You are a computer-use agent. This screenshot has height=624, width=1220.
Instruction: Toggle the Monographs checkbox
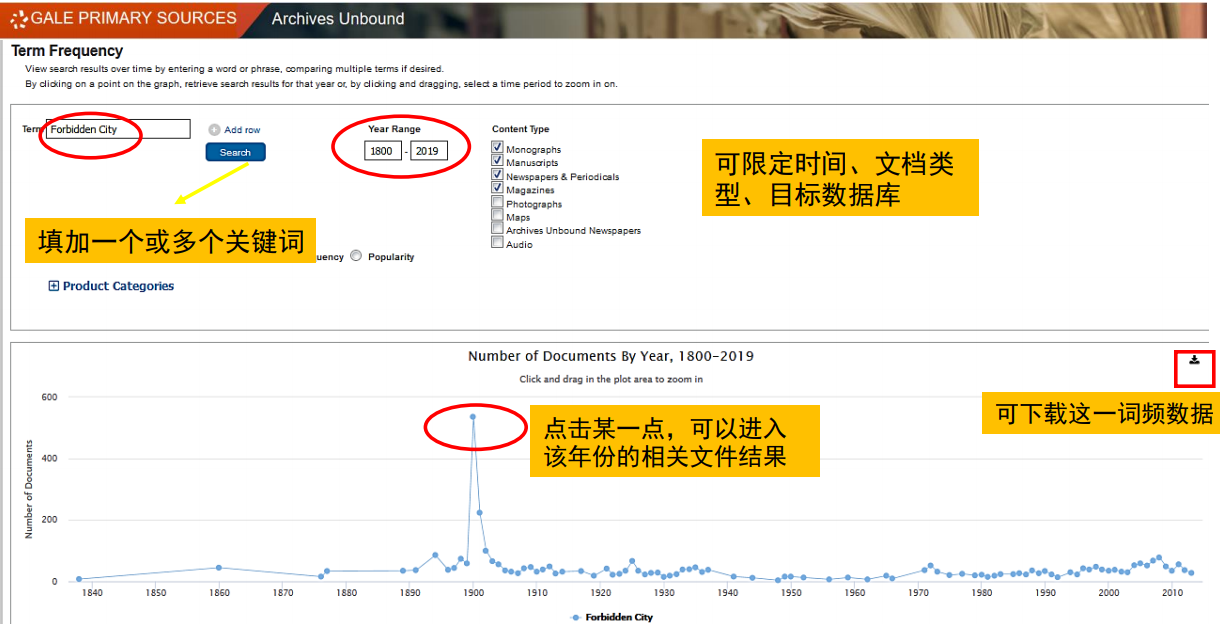click(497, 148)
